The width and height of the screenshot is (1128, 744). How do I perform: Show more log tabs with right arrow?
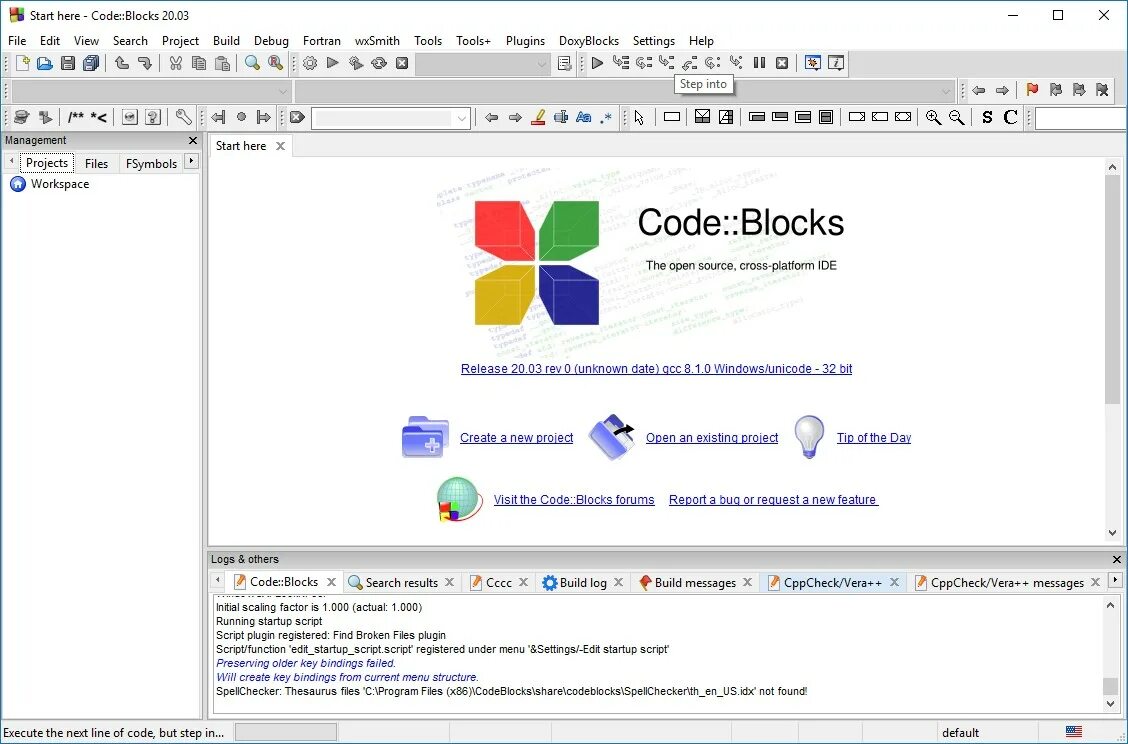pos(1115,580)
